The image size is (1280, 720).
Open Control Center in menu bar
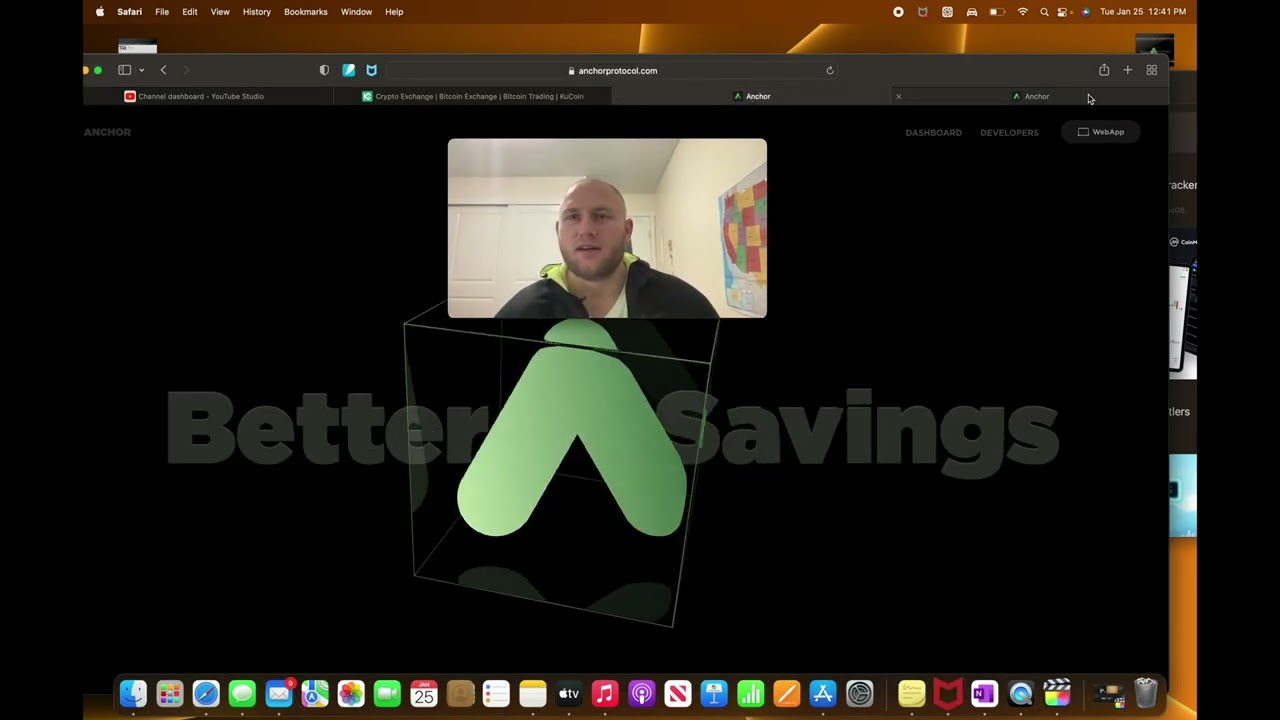click(1064, 12)
